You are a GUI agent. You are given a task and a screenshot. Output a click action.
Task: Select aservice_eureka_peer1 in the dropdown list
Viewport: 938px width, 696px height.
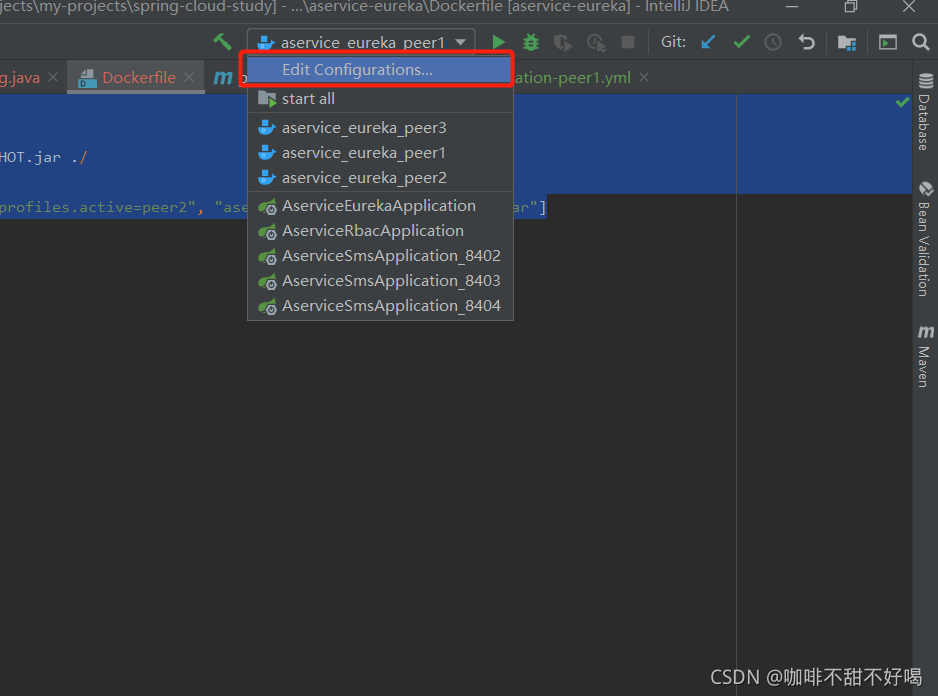[380, 153]
